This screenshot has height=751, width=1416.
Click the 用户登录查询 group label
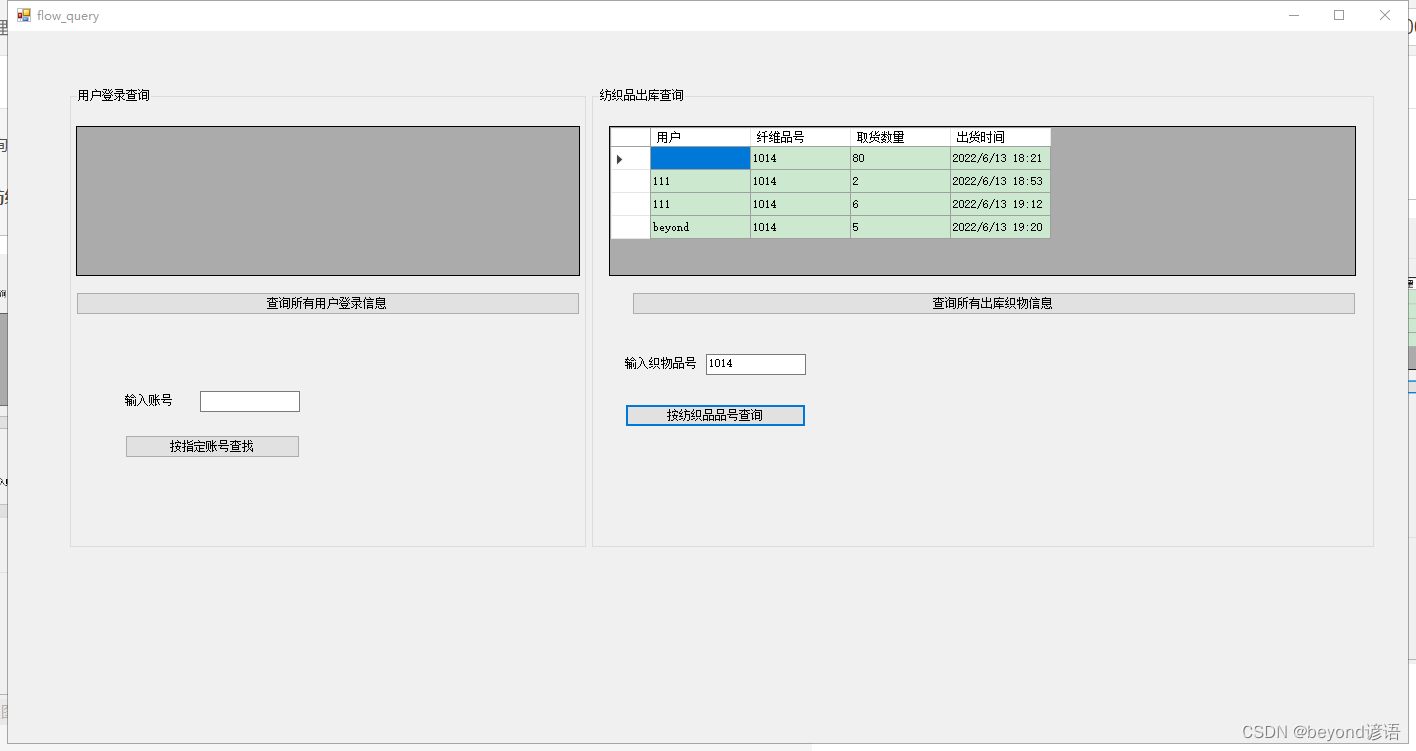coord(114,96)
